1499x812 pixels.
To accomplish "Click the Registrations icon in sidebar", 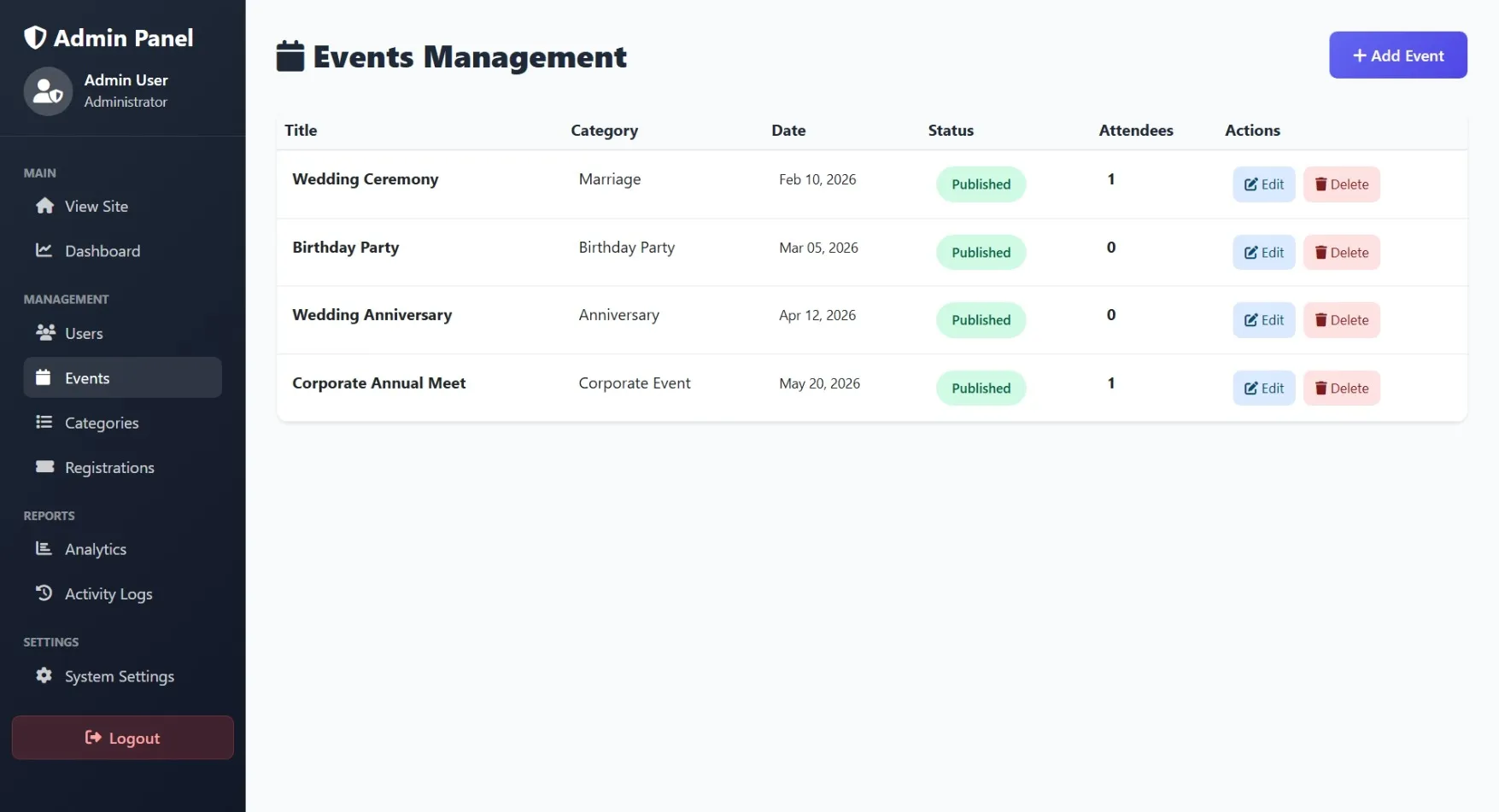I will [x=44, y=467].
